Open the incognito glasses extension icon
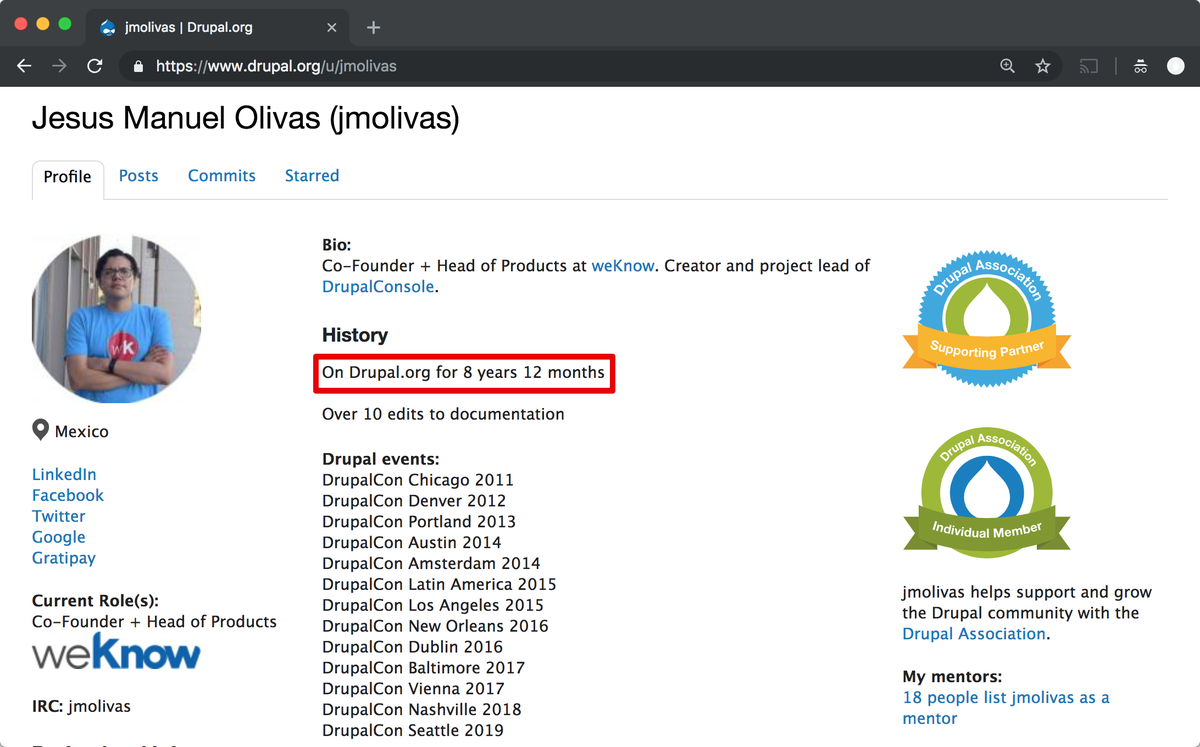The height and width of the screenshot is (747, 1200). pyautogui.click(x=1140, y=66)
